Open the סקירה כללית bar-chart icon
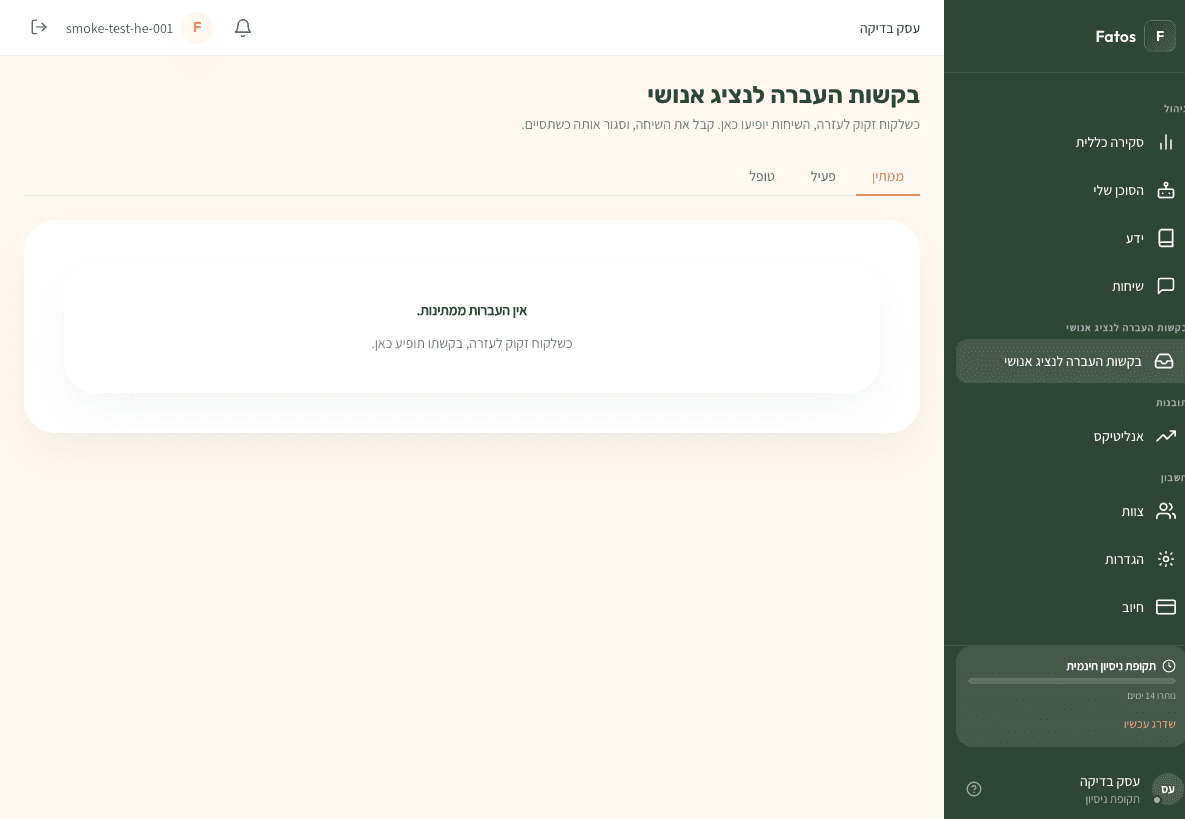Viewport: 1185px width, 819px height. click(1165, 142)
